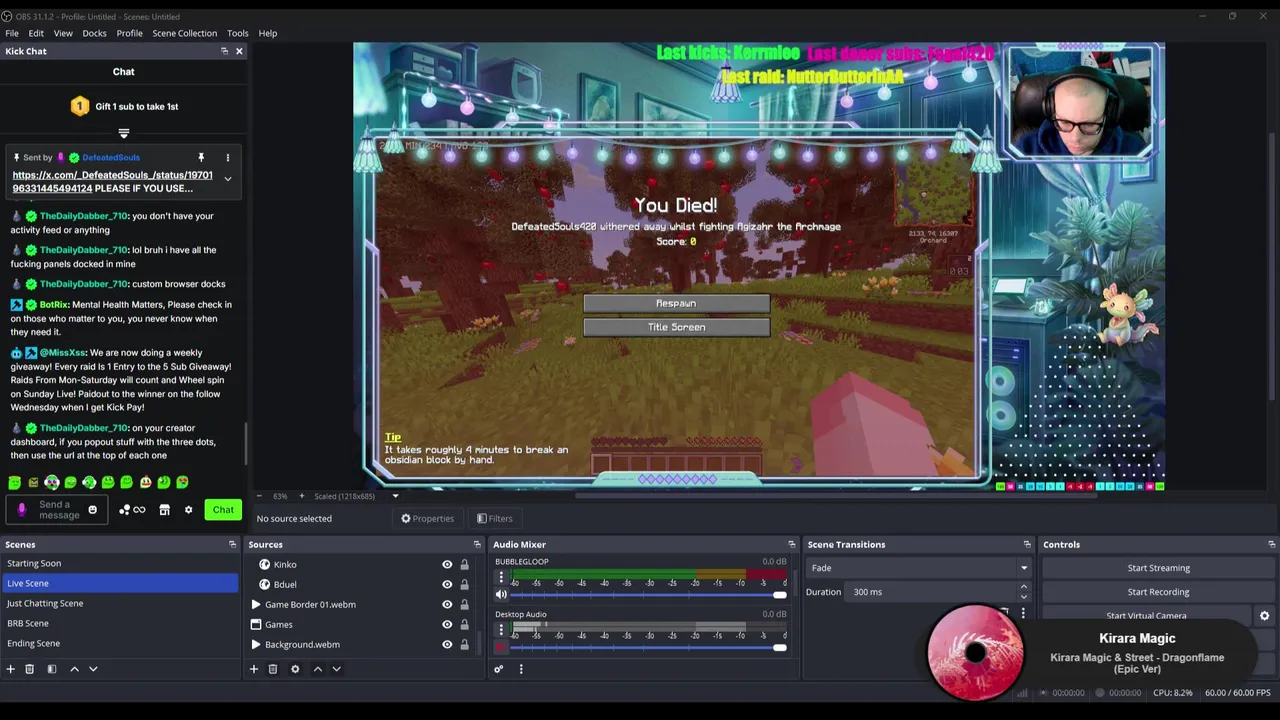Hide Background.webm source
This screenshot has height=720, width=1280.
coord(447,644)
